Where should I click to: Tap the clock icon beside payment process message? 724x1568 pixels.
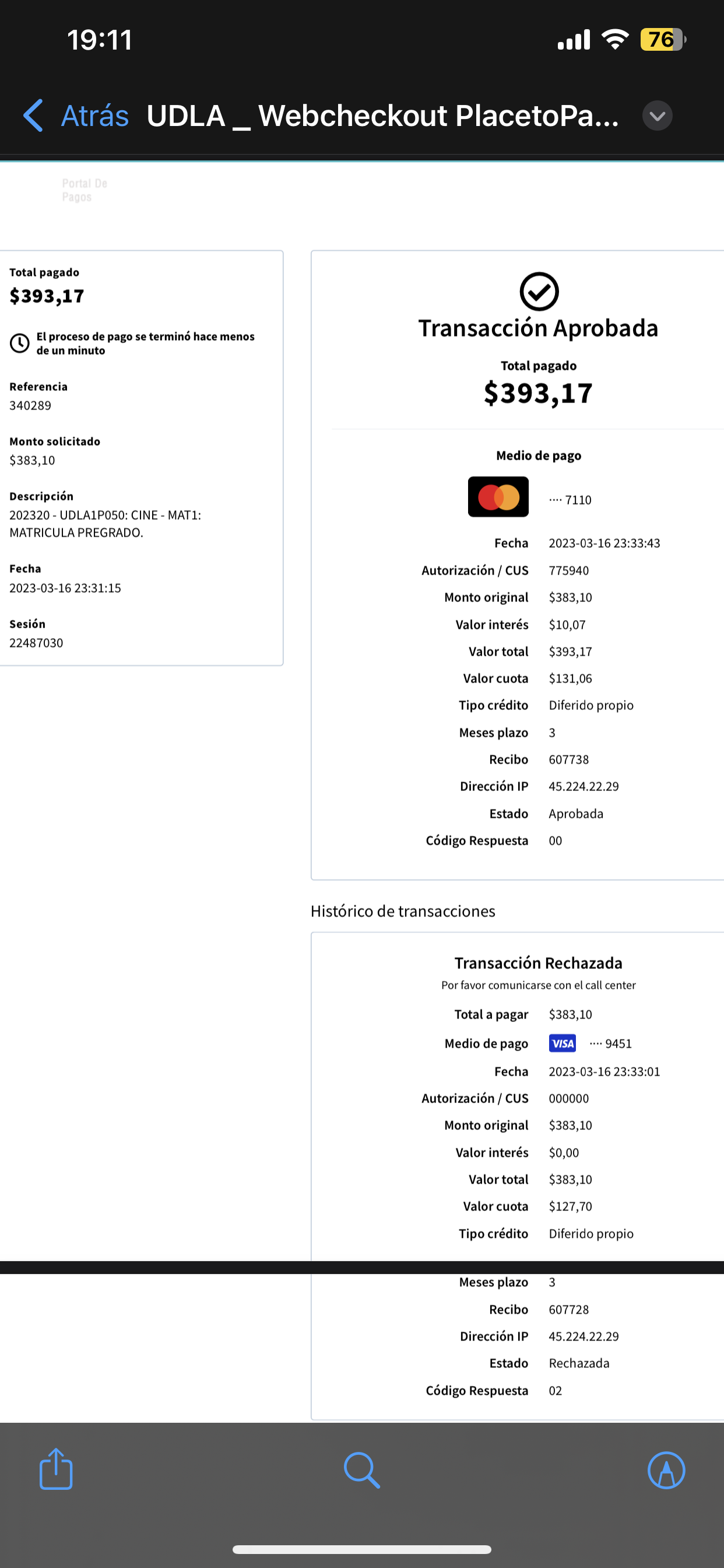click(19, 344)
